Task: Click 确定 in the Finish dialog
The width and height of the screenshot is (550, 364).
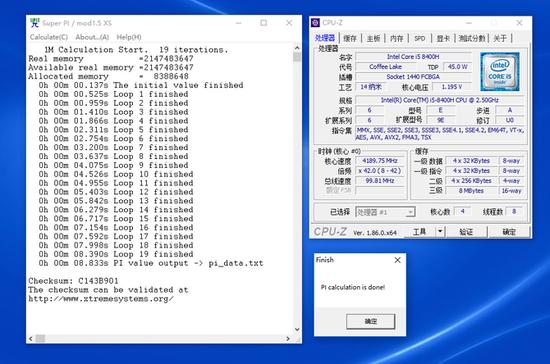Action: (370, 321)
